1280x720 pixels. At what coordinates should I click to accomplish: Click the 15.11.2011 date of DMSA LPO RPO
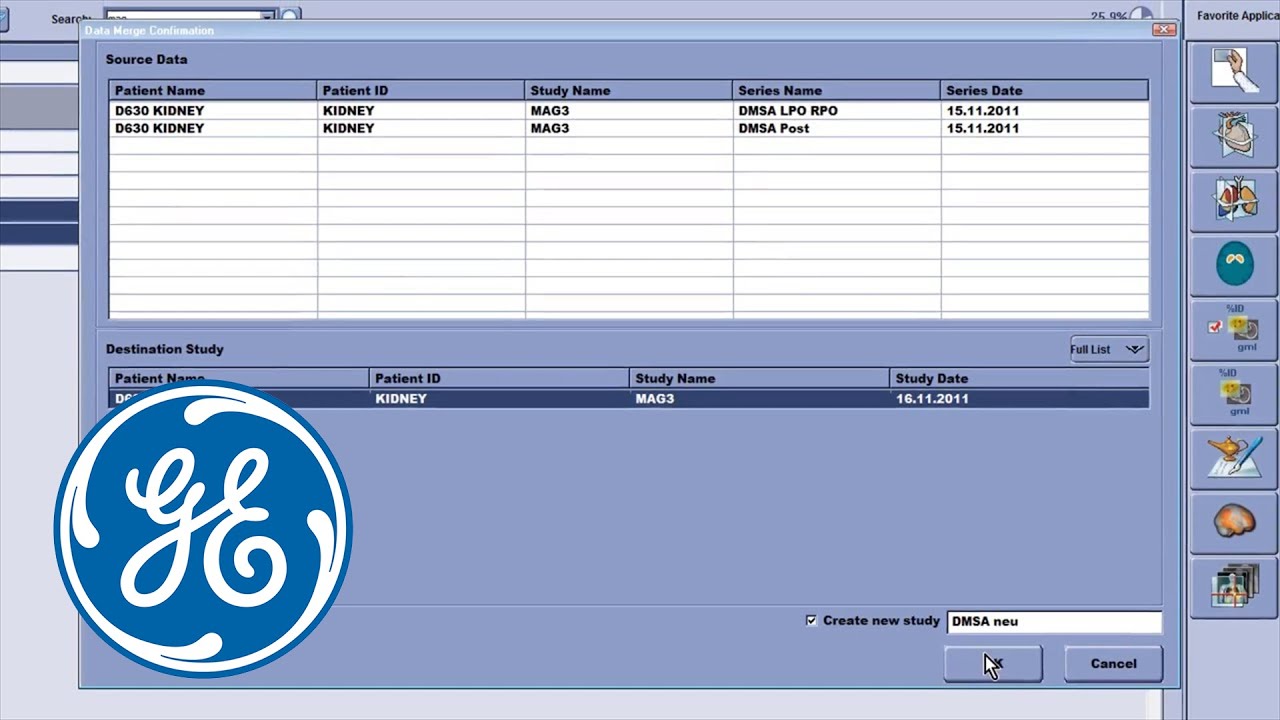pos(983,111)
